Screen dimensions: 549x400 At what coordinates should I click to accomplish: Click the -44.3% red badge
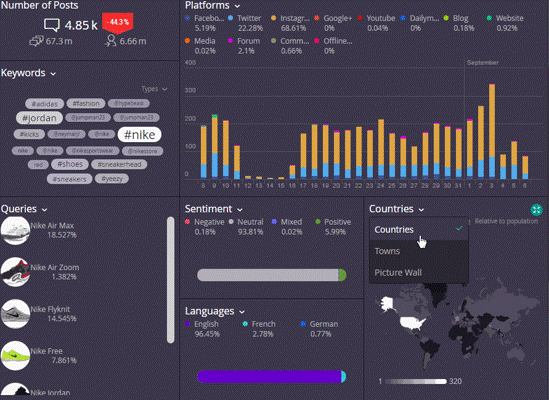point(118,23)
